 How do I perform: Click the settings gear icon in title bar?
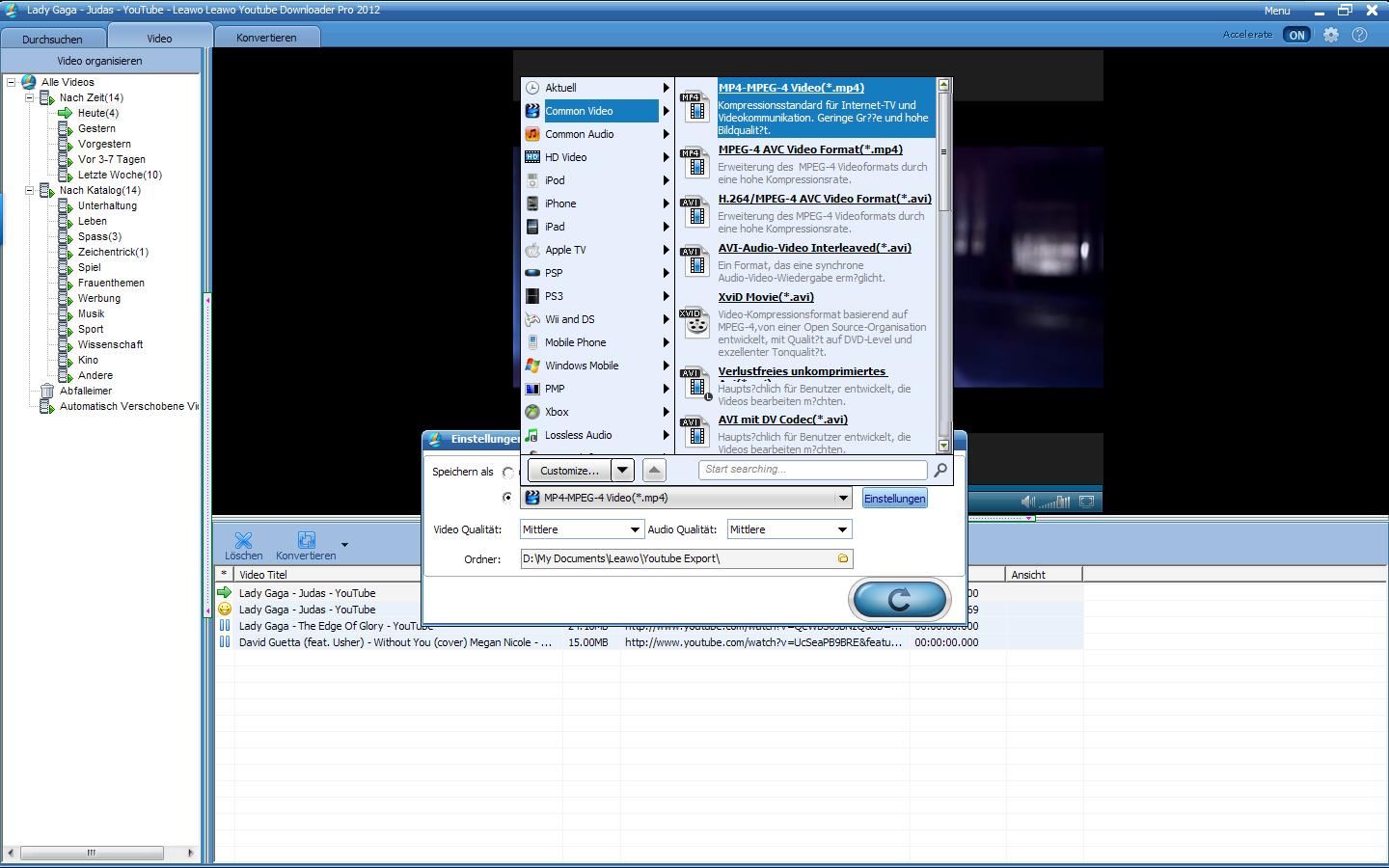(1330, 35)
